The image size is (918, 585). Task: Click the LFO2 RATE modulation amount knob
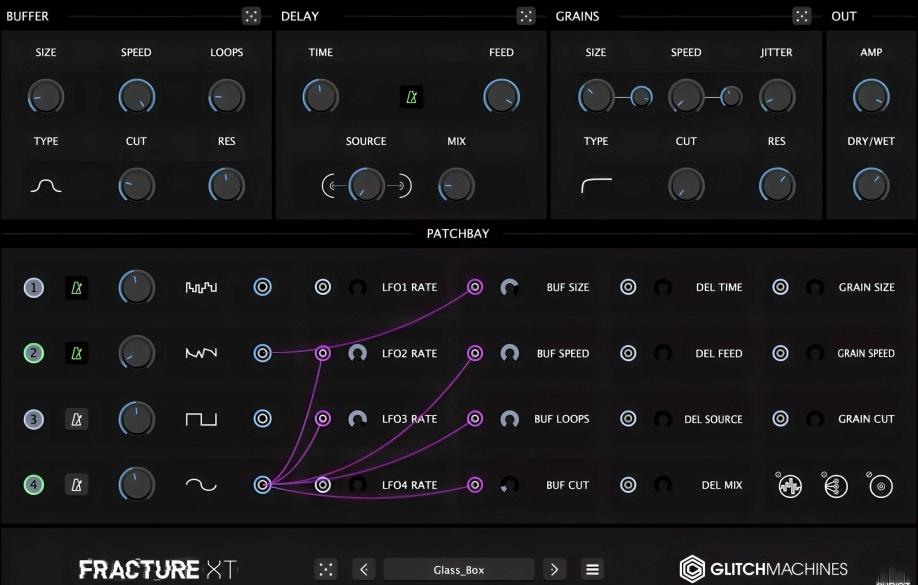pyautogui.click(x=357, y=353)
